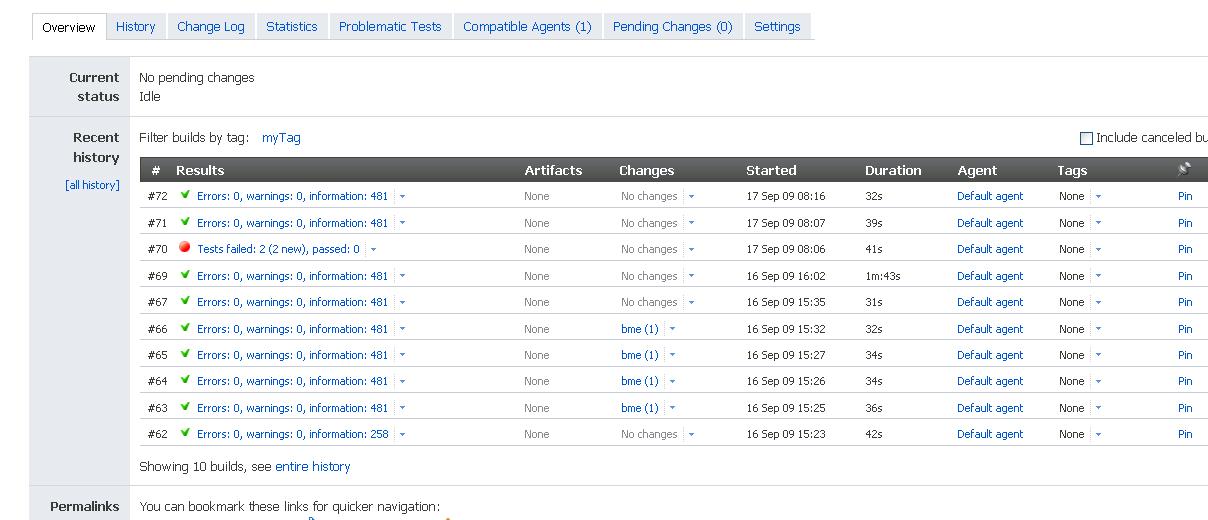
Task: Click the green success icon of build #67
Action: pos(185,301)
